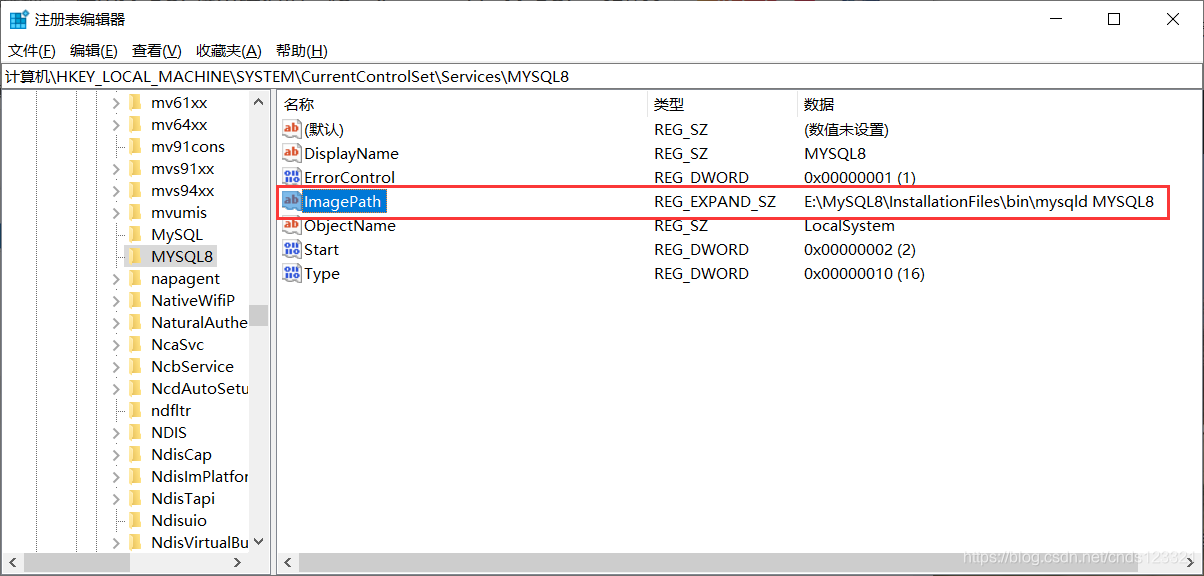Select the NaturalAuthe tree key
The height and width of the screenshot is (576, 1204).
tap(199, 322)
